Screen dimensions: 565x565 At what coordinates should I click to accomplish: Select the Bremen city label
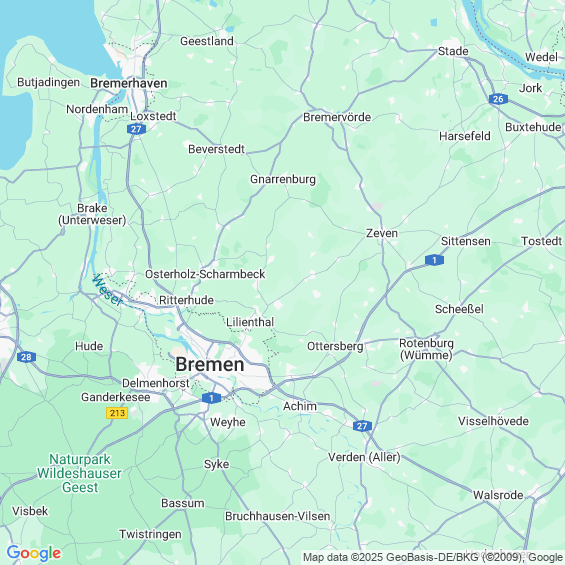(210, 364)
